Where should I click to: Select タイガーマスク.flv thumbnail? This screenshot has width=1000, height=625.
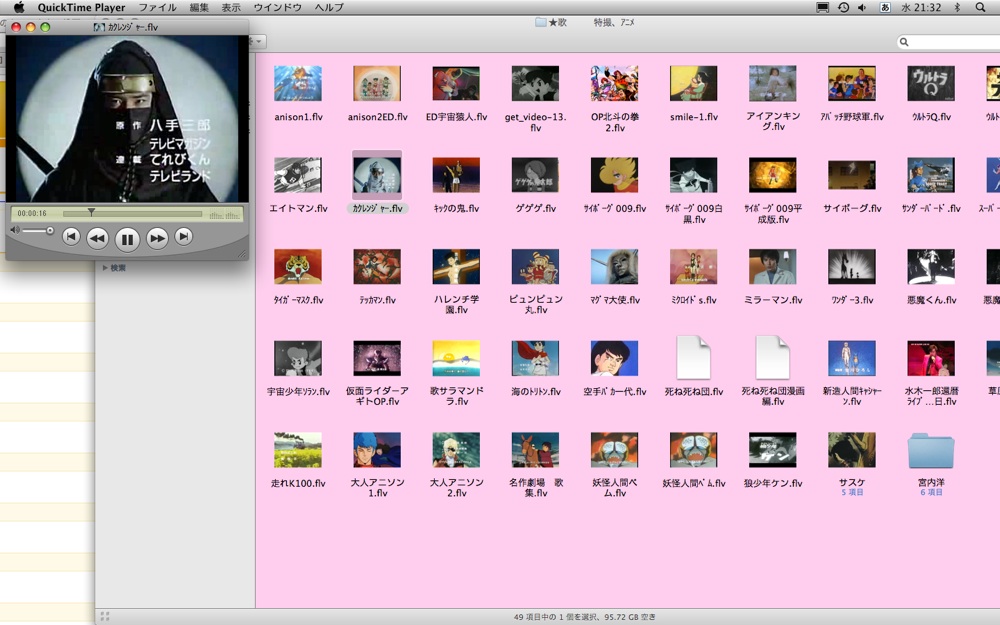click(x=298, y=267)
